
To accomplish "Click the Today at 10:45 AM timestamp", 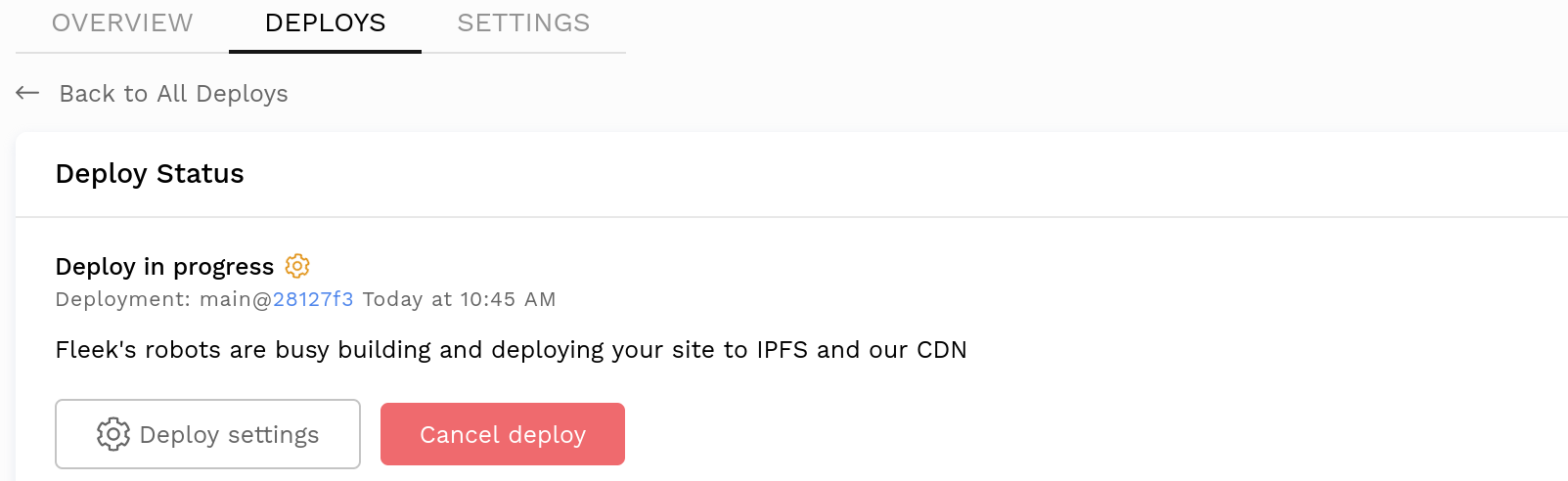I will [x=459, y=299].
